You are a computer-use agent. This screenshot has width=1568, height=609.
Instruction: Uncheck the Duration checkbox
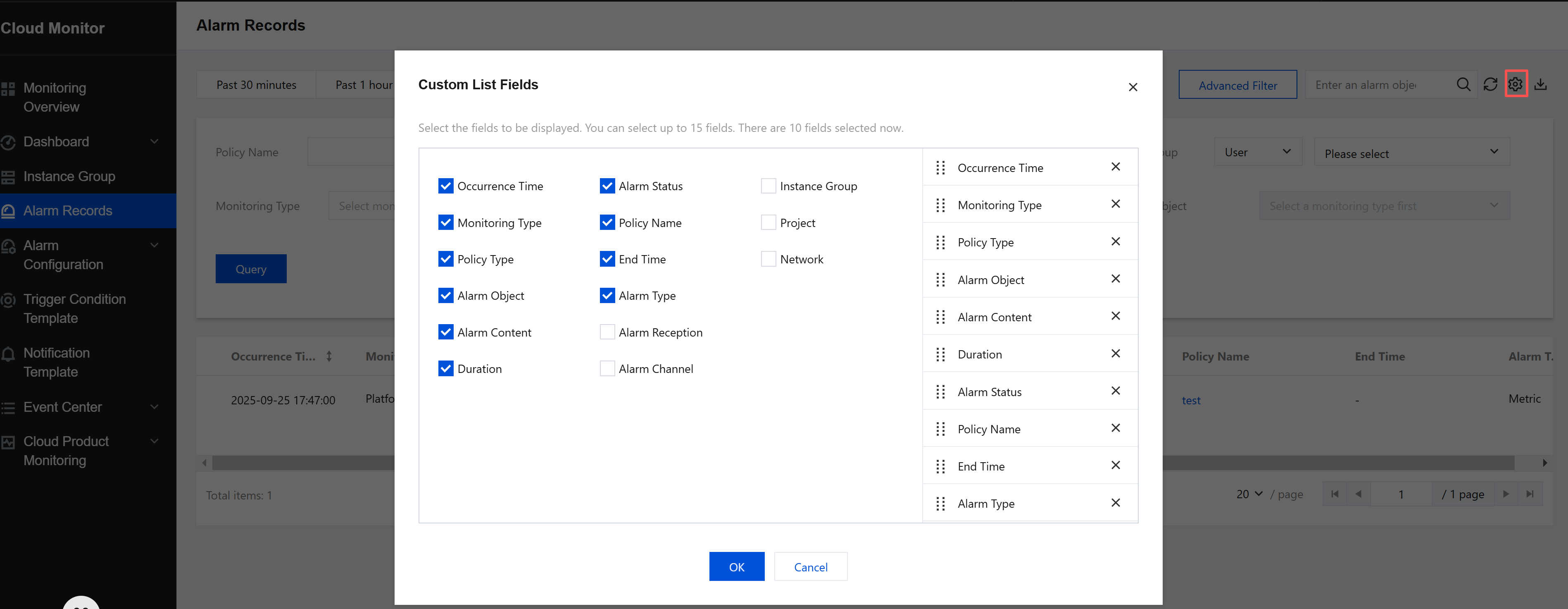[x=445, y=368]
